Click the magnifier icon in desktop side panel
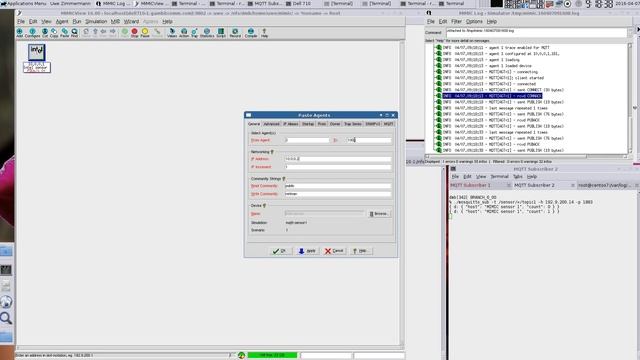Screen dimensions: 640x360 [x=6, y=318]
